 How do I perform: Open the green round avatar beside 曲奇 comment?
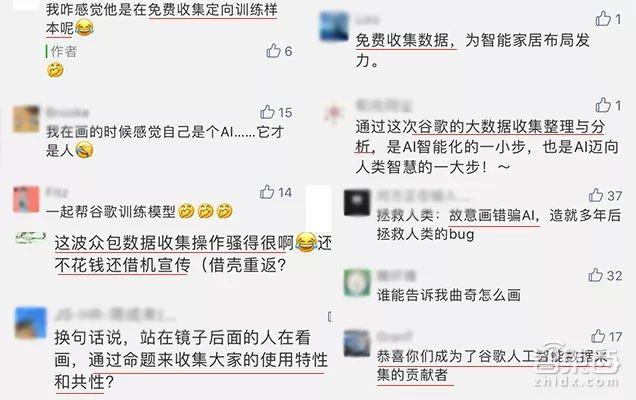tap(357, 282)
